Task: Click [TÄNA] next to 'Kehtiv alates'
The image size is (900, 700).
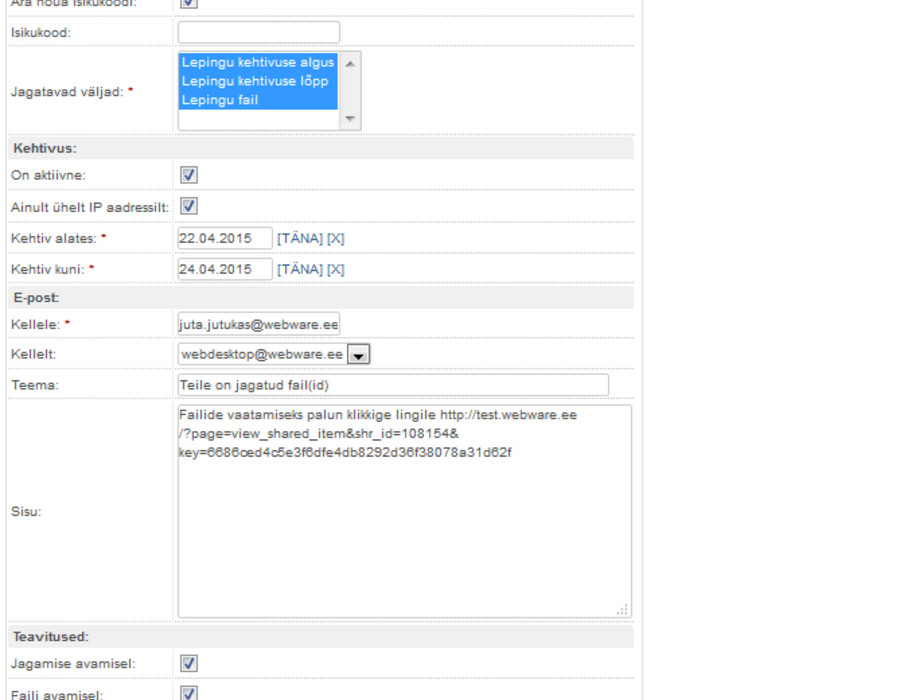Action: click(300, 239)
